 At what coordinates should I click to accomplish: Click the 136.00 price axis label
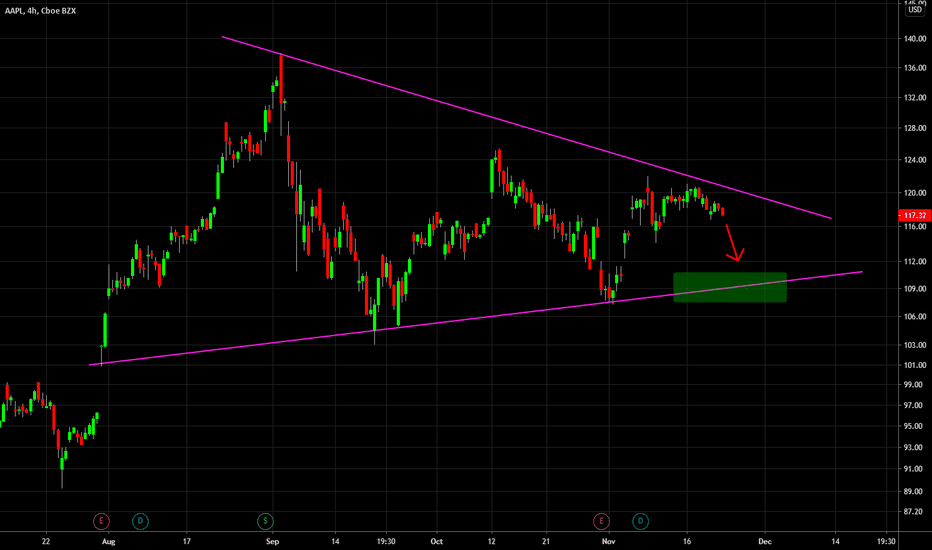915,68
